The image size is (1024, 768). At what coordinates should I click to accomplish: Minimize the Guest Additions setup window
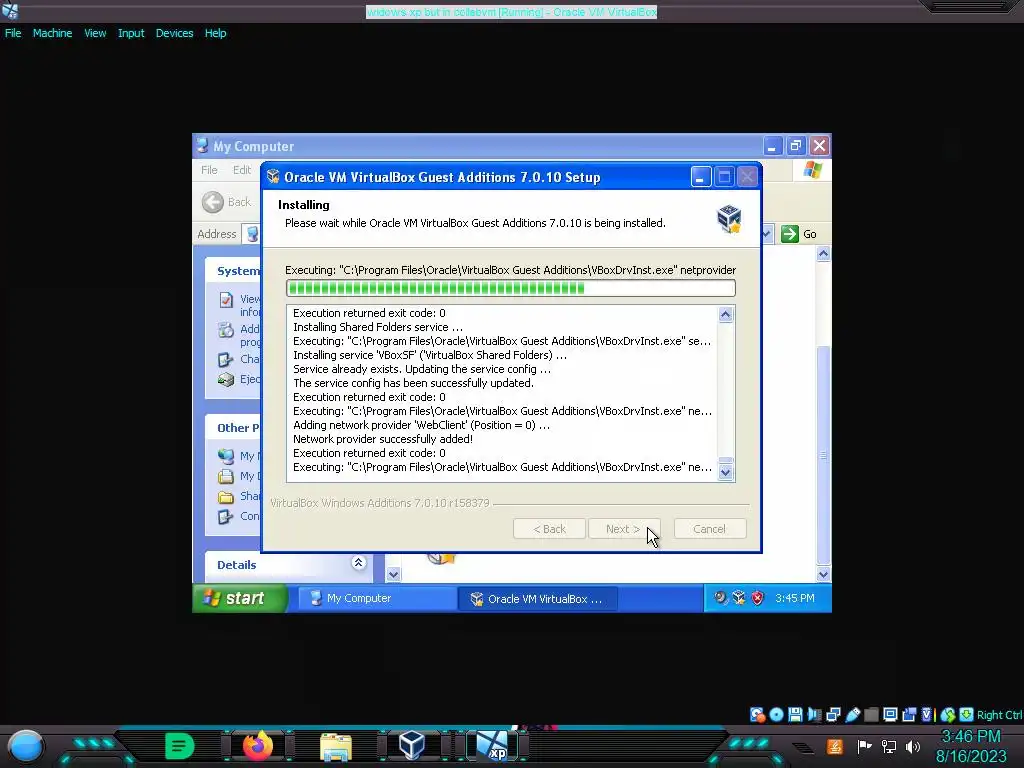coord(701,177)
